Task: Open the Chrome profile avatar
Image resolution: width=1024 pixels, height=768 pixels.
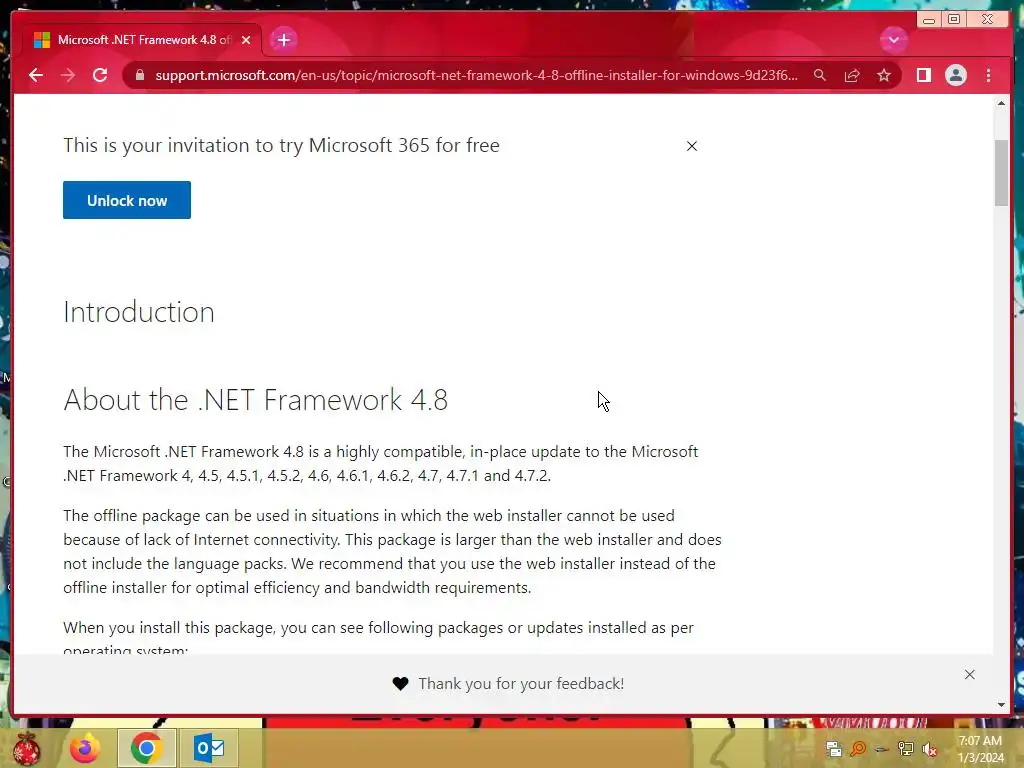Action: click(955, 75)
